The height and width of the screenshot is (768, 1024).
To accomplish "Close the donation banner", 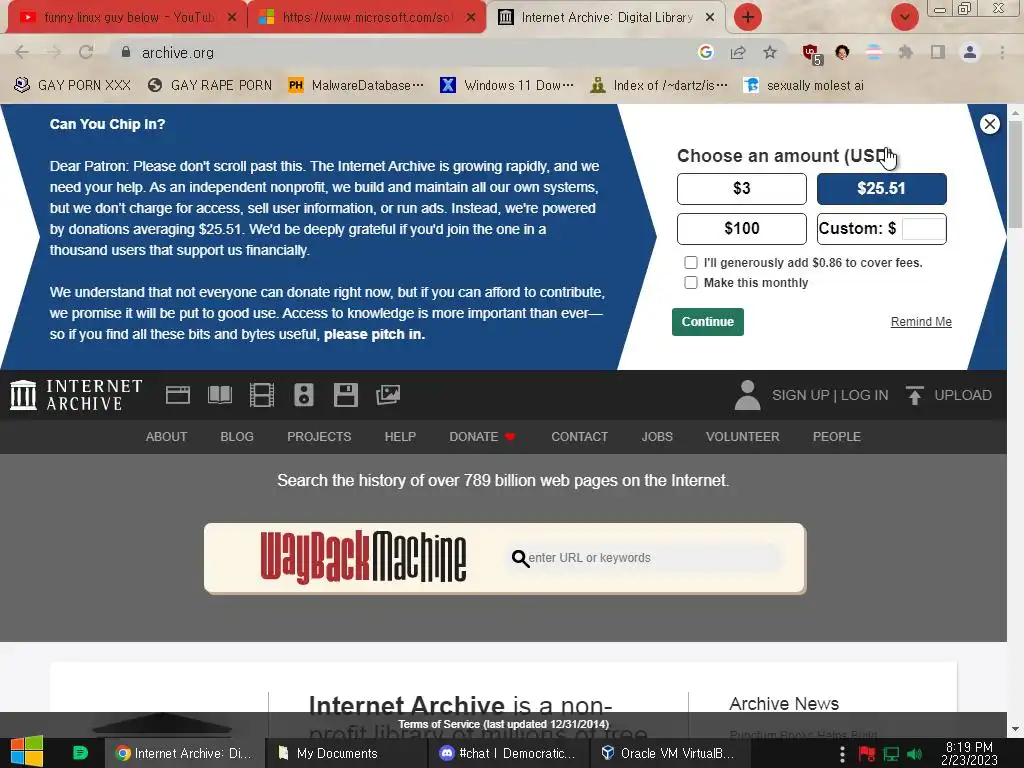I will point(989,124).
